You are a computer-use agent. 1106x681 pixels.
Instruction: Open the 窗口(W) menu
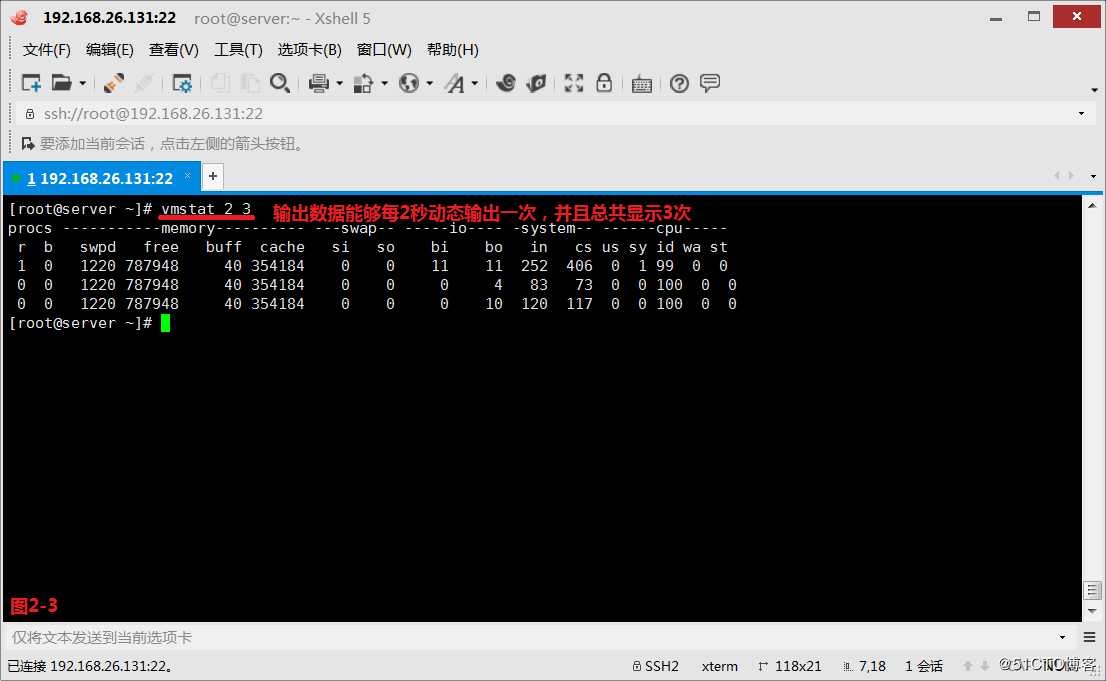point(384,49)
